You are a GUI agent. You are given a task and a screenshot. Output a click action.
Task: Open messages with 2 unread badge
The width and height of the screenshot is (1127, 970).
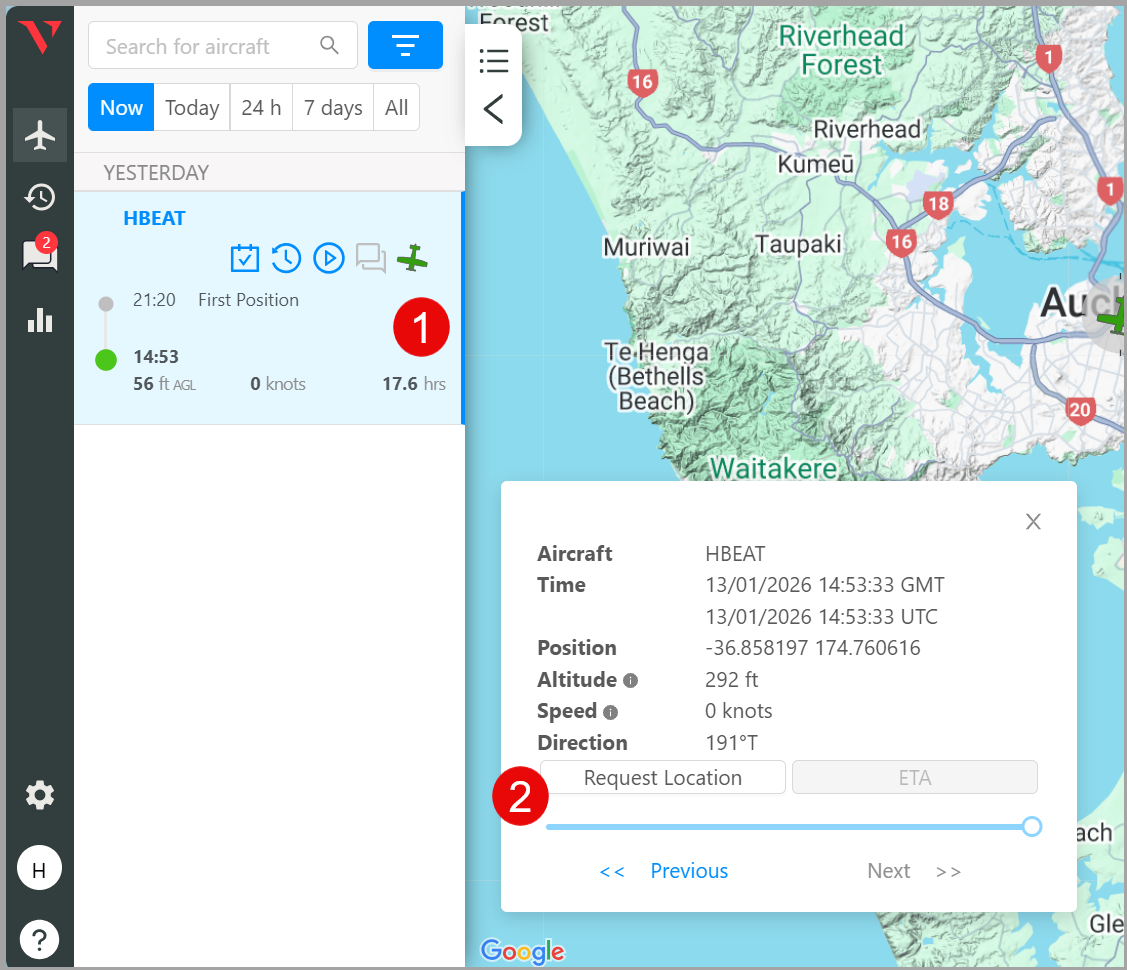[x=40, y=256]
